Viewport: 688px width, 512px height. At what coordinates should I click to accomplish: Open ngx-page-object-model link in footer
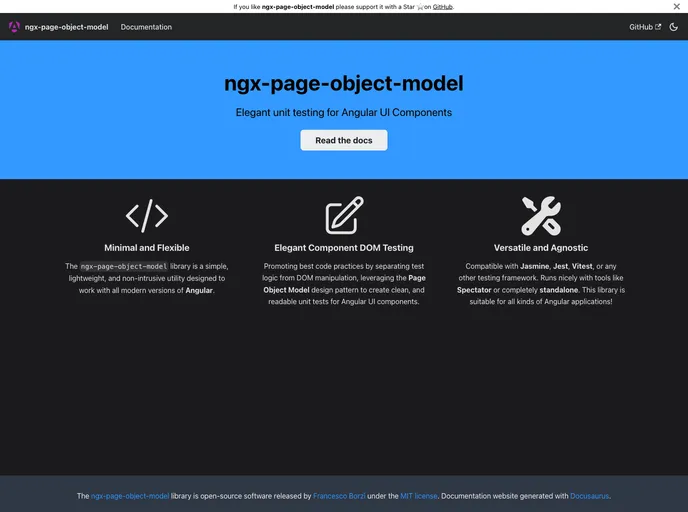tap(130, 496)
